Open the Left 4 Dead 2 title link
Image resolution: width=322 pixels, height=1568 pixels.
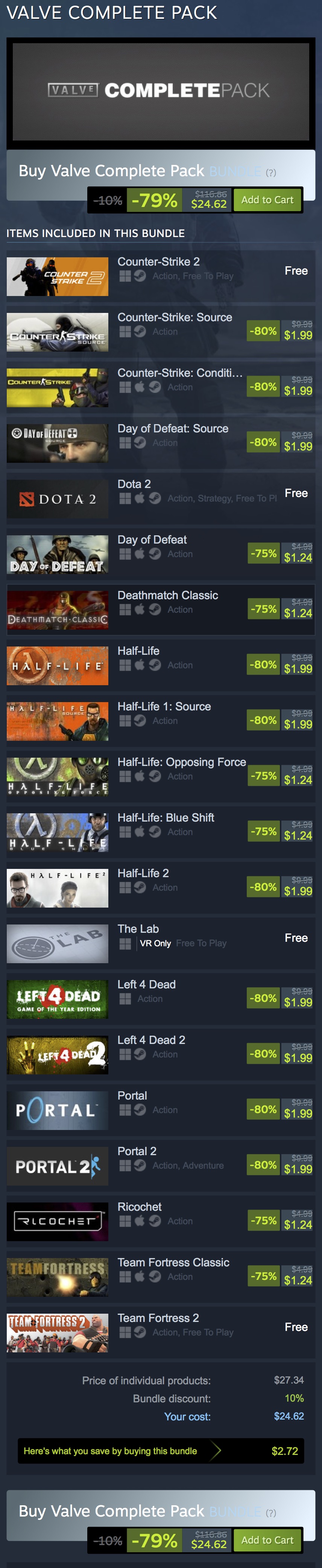click(151, 1040)
